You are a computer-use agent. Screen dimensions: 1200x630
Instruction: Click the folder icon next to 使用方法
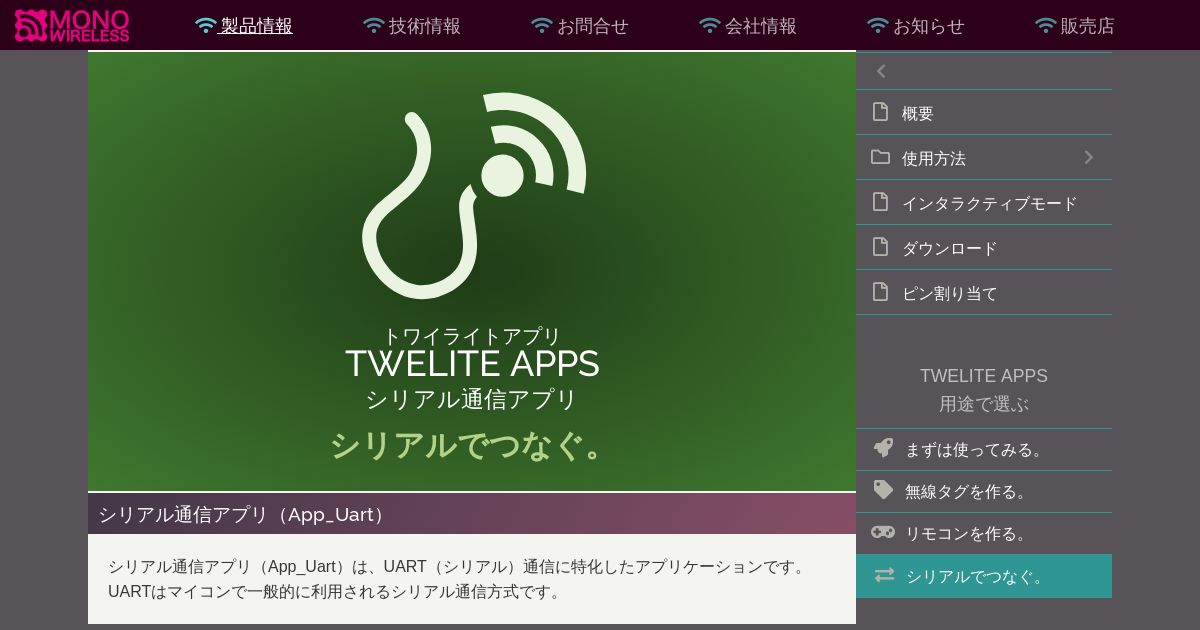pyautogui.click(x=880, y=157)
